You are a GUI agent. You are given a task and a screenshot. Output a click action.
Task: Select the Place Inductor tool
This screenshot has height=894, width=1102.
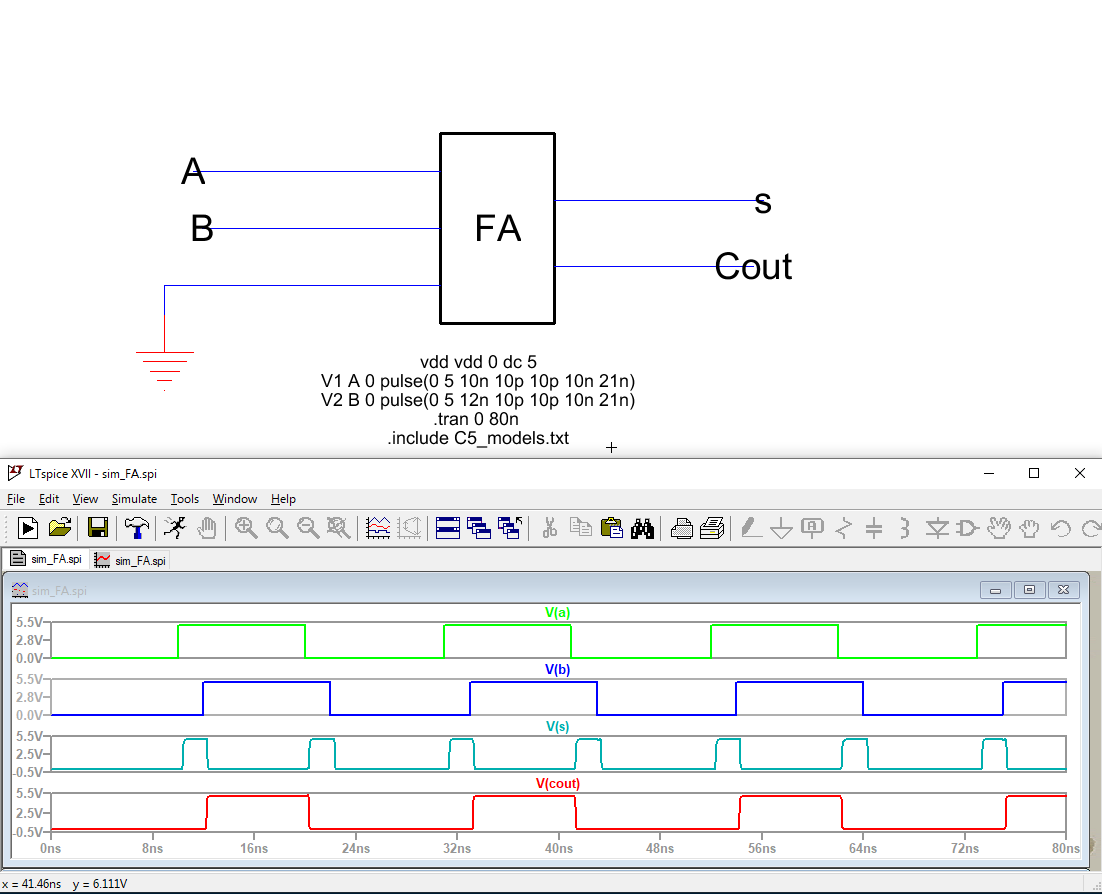point(905,528)
